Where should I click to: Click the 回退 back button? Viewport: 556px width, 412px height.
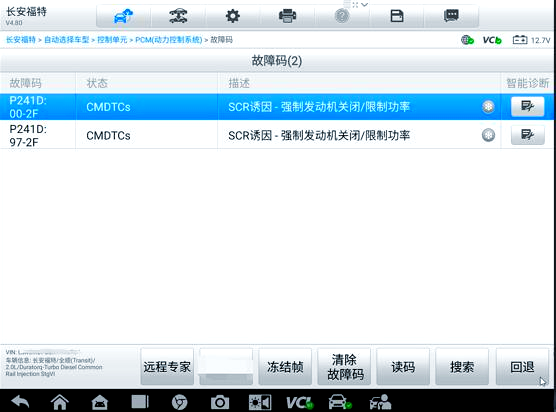(x=522, y=367)
